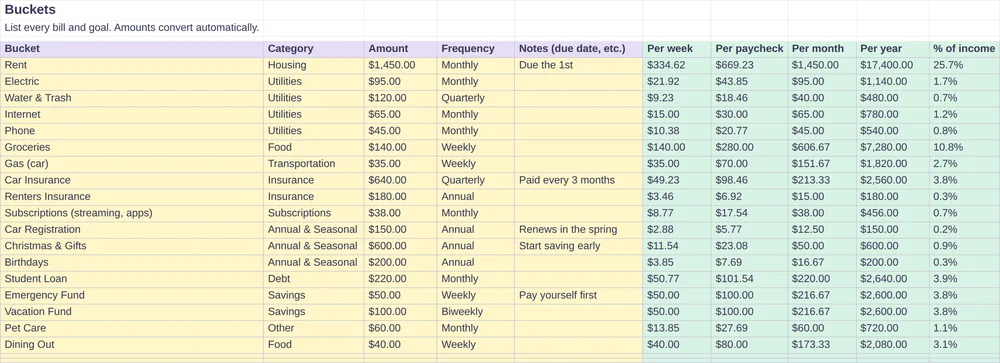
Task: Select the Groceries bucket cell
Action: point(131,147)
